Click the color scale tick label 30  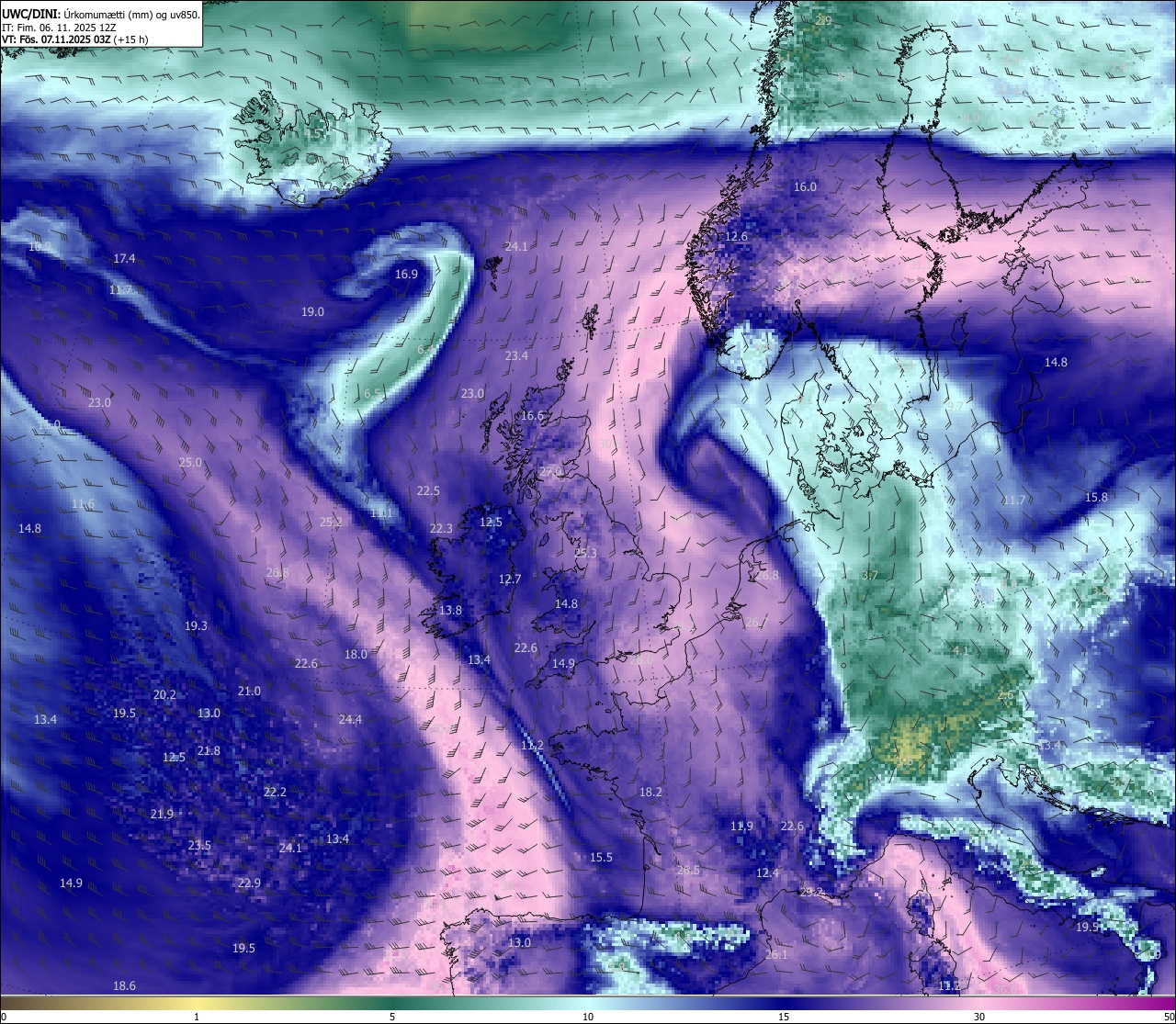[x=979, y=1017]
